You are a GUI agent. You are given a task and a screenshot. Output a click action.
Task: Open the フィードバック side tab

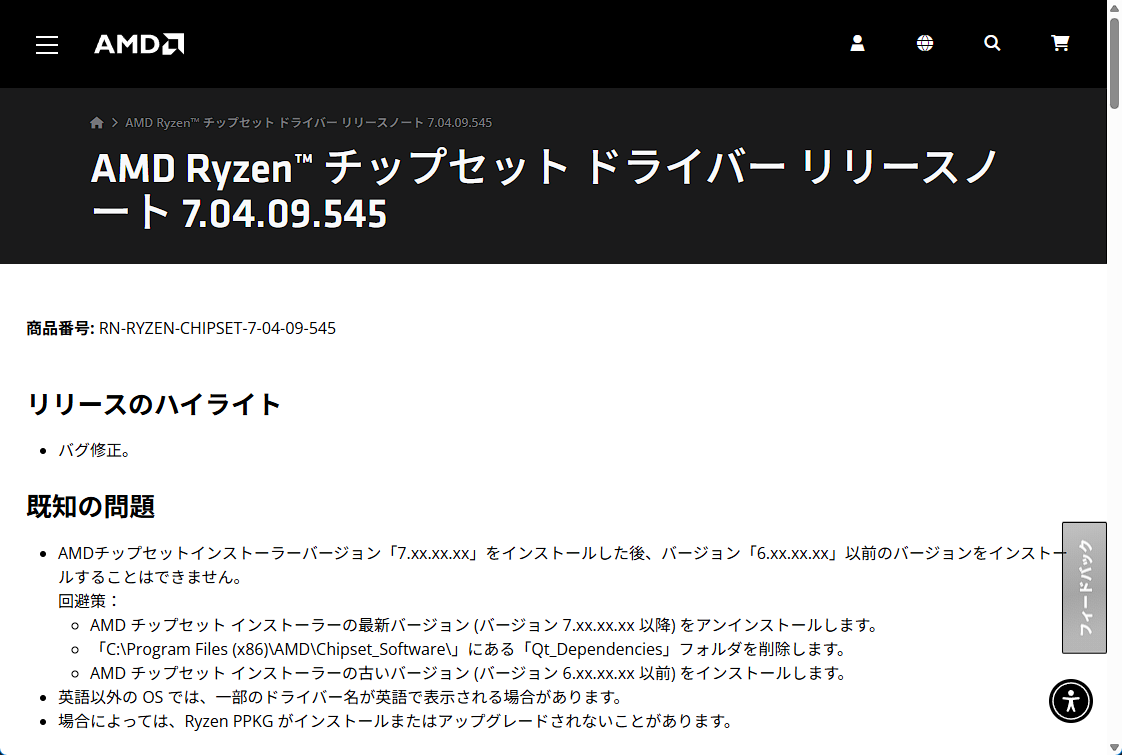[x=1084, y=588]
